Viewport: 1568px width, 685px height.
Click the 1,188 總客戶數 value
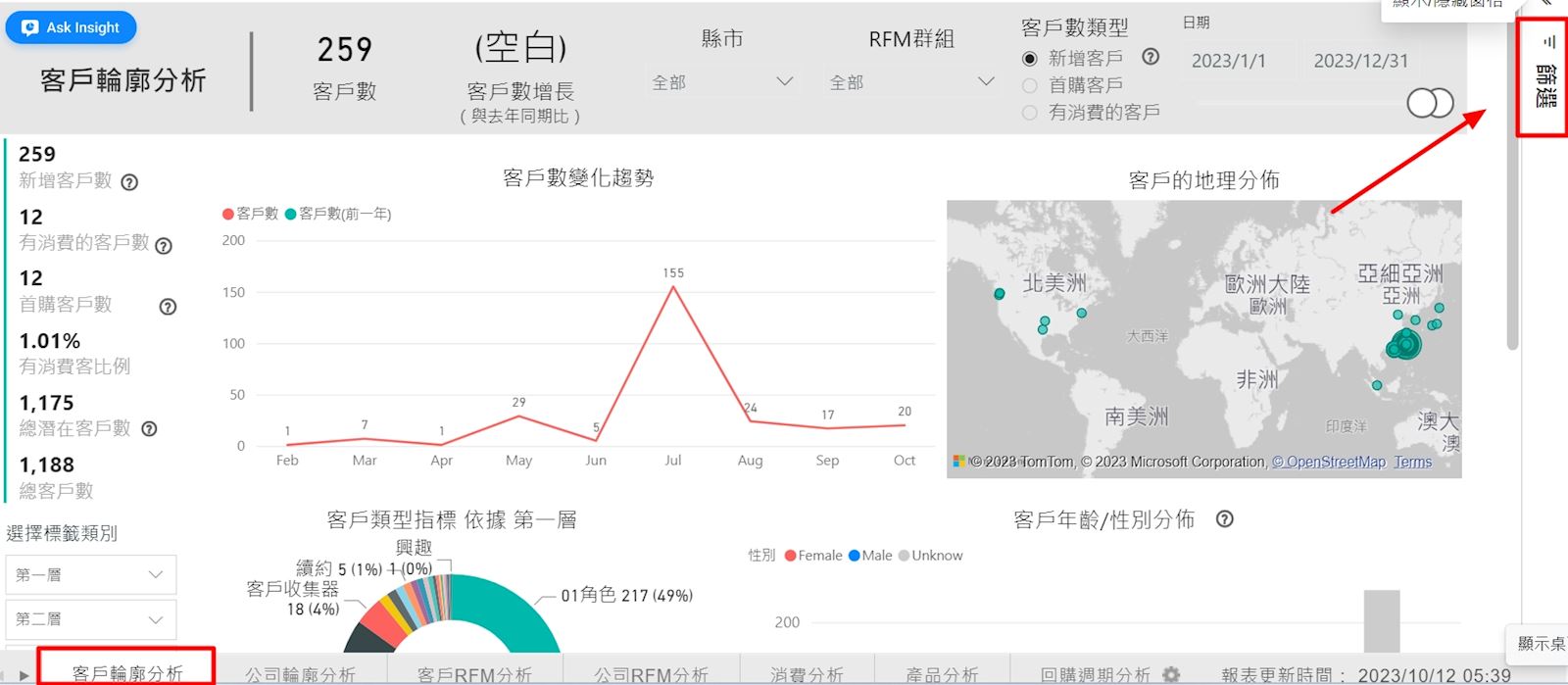coord(46,465)
